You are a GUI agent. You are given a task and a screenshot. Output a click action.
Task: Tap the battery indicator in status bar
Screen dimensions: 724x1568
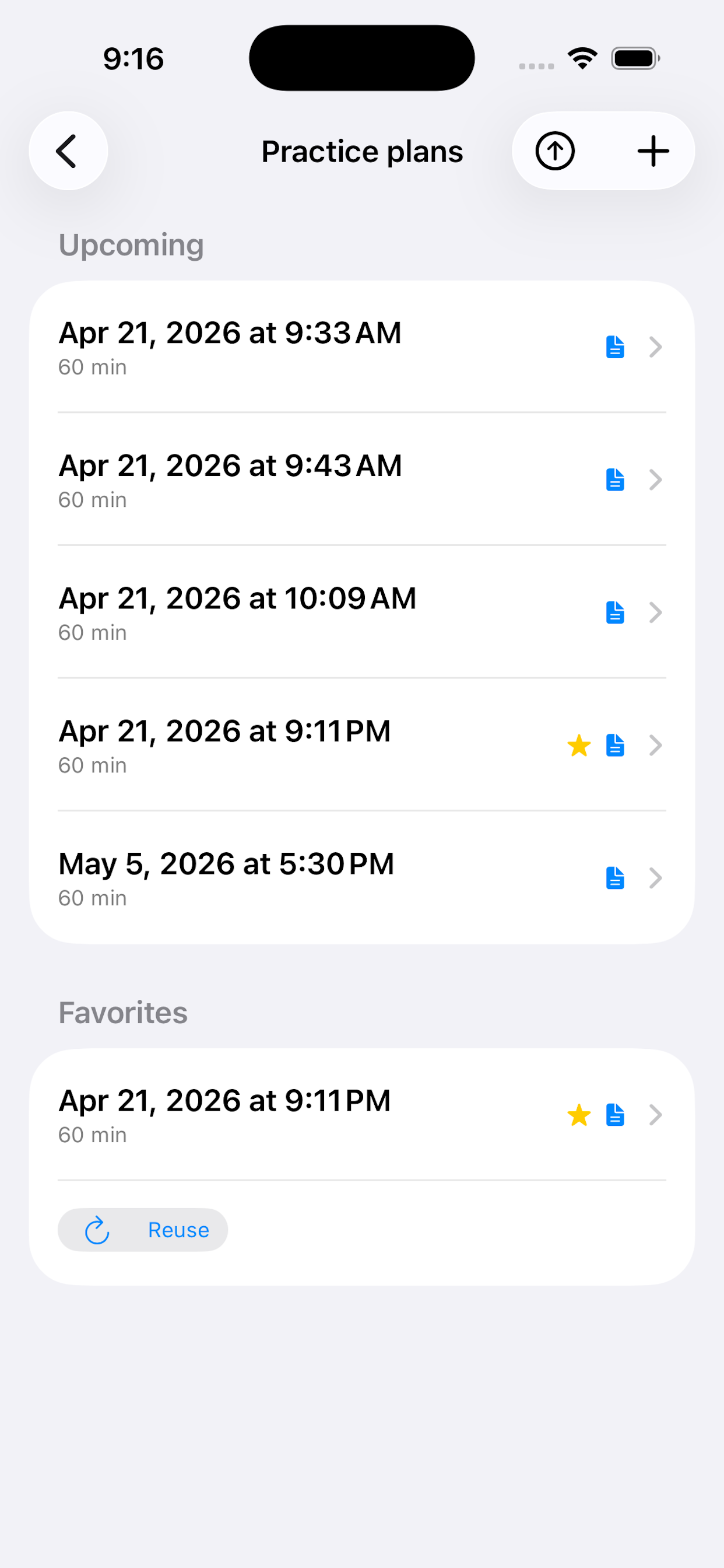click(635, 58)
